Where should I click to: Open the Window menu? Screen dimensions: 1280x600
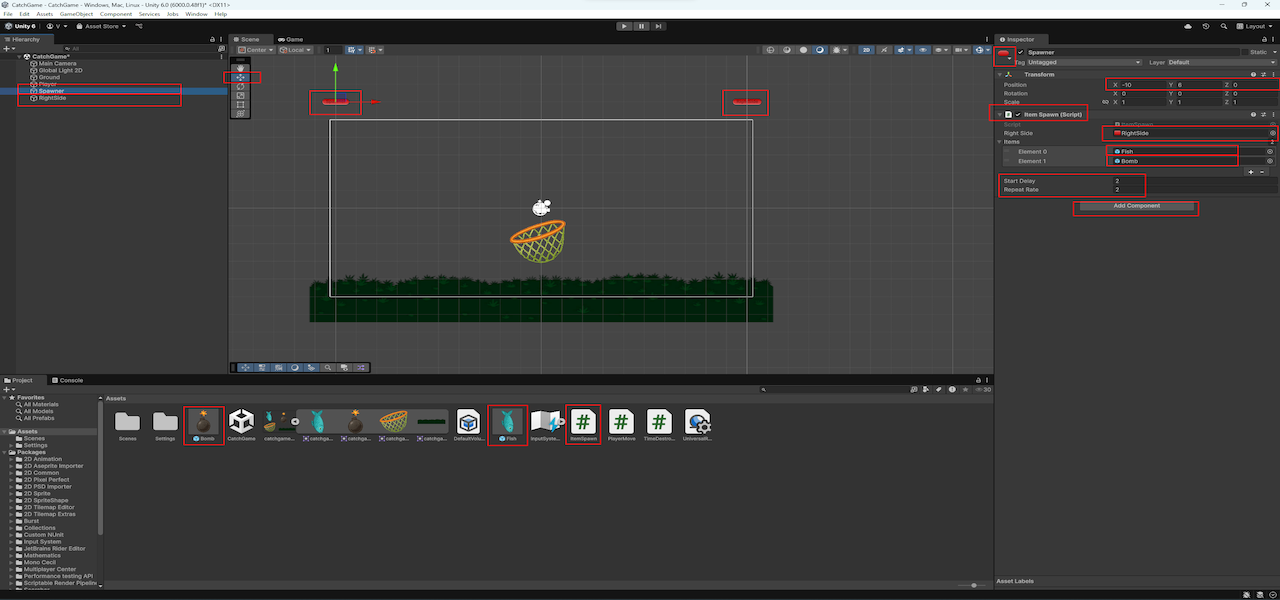click(x=197, y=14)
